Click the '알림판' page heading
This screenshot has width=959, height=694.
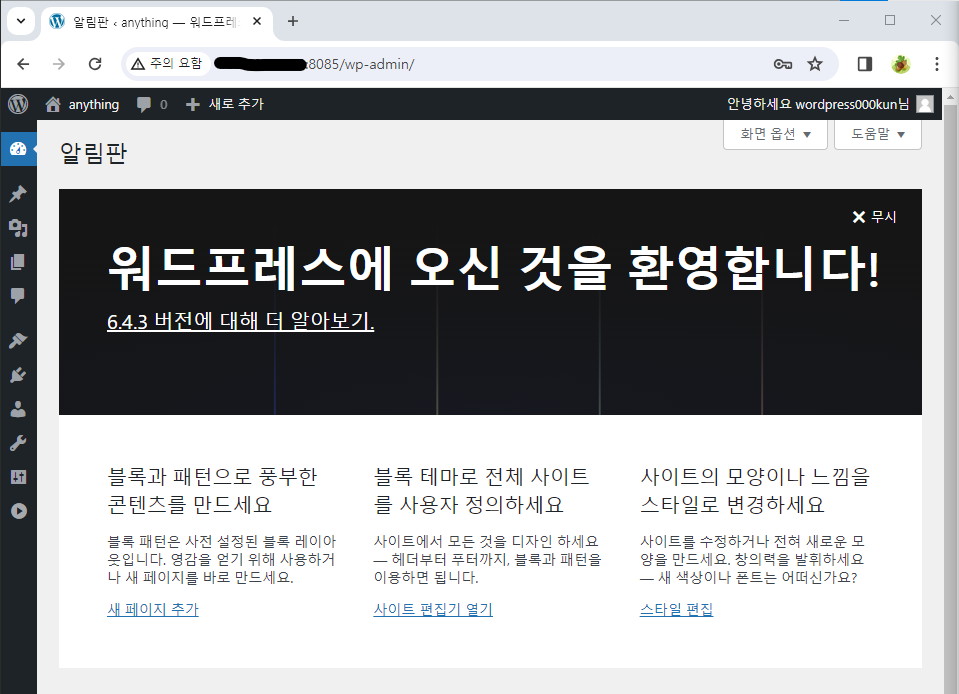point(94,153)
